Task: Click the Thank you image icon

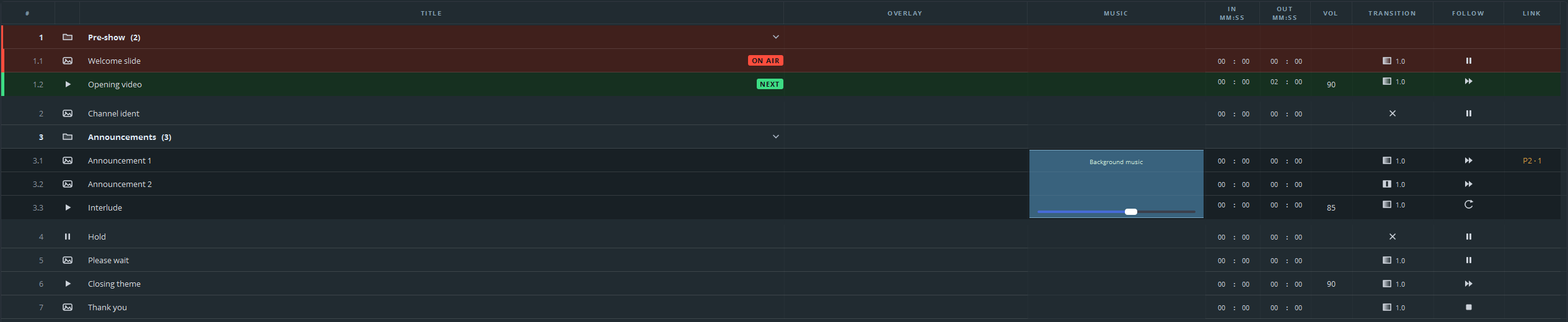Action: (x=68, y=307)
